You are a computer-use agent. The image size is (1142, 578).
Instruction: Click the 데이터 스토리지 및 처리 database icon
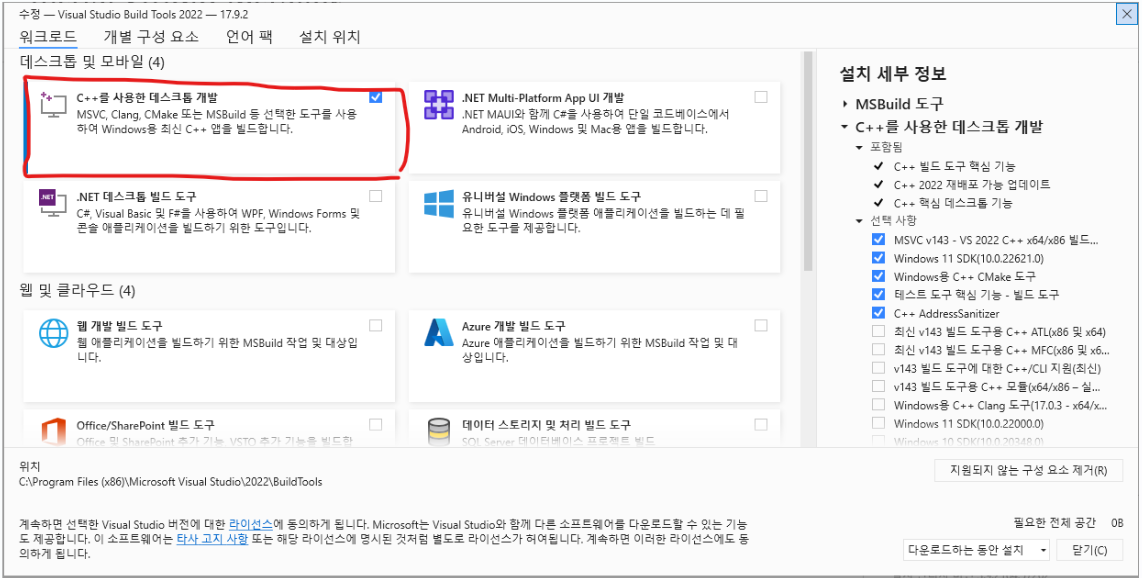439,430
